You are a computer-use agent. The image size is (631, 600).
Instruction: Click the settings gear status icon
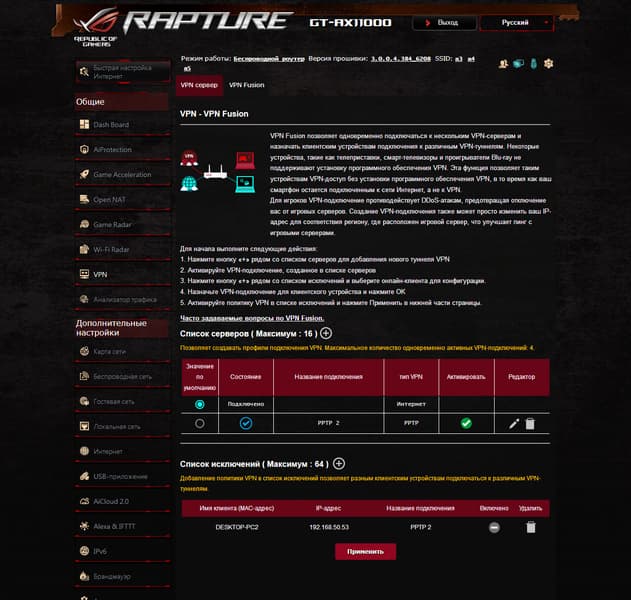tap(549, 64)
